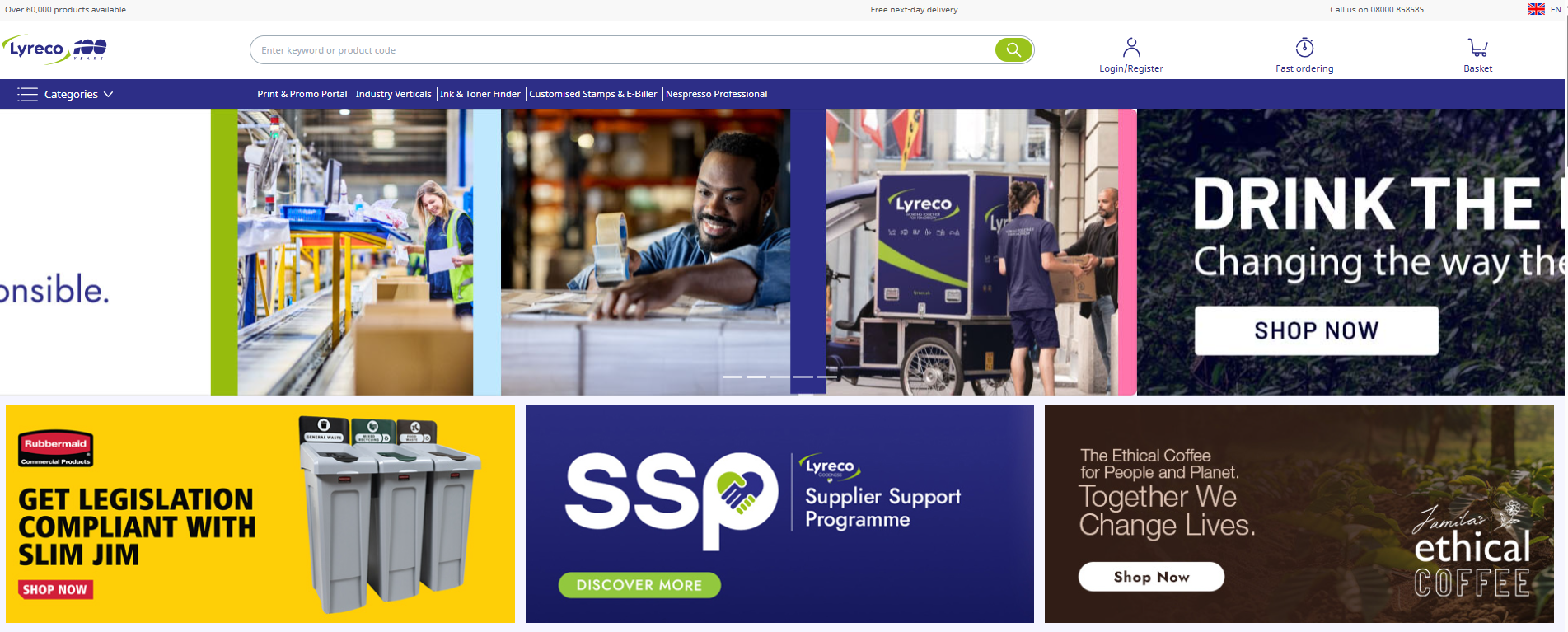Open Customised Stamps & E-Biller link

pos(593,94)
